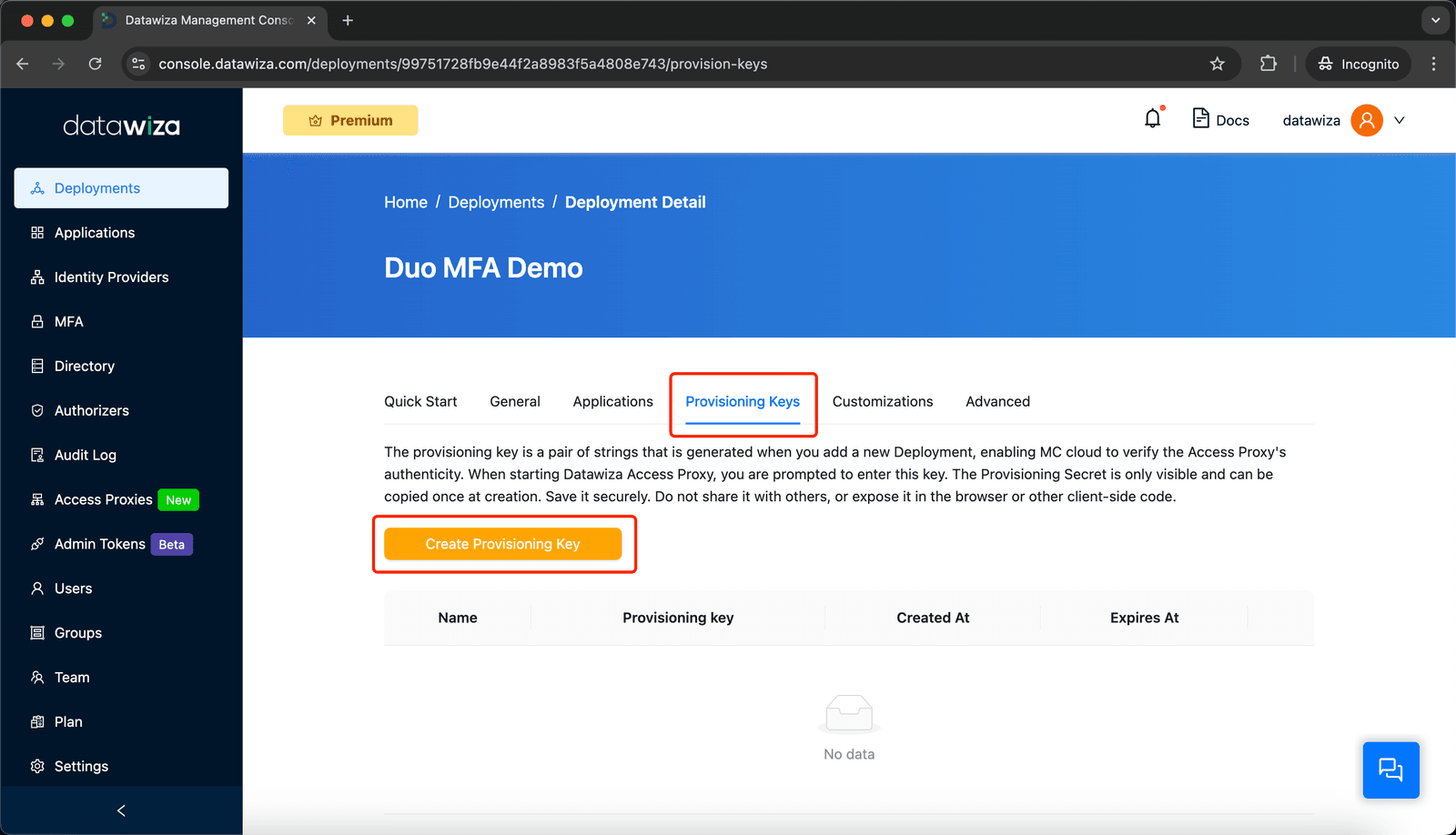Click the Settings gear icon
This screenshot has height=835, width=1456.
click(x=37, y=767)
